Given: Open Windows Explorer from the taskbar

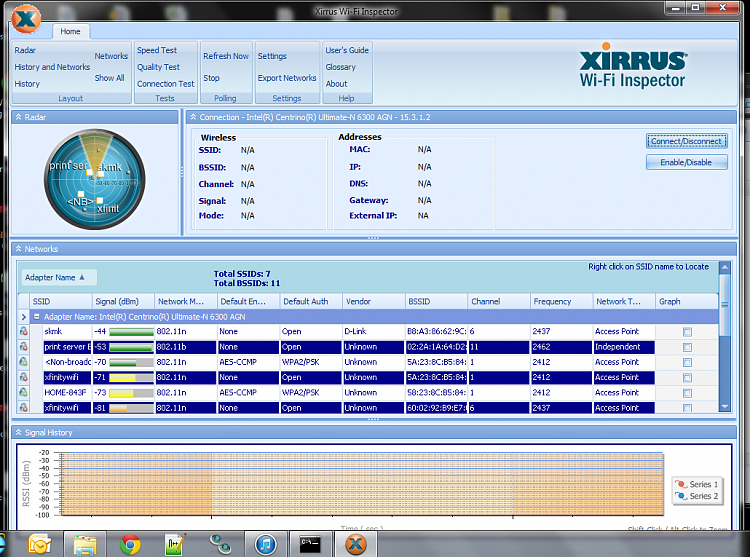Looking at the screenshot, I should coord(85,544).
